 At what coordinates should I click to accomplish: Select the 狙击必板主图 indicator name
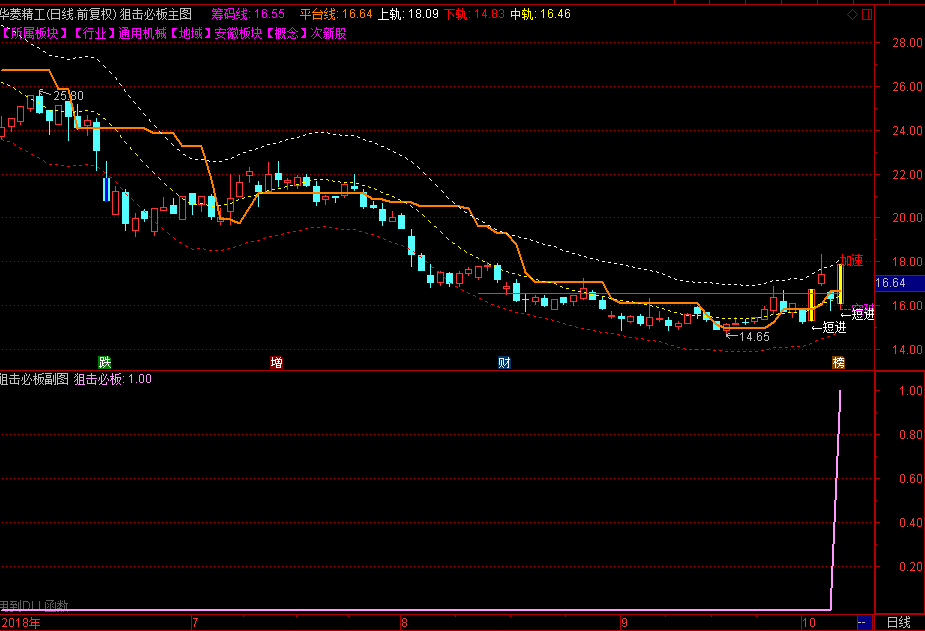pos(156,14)
